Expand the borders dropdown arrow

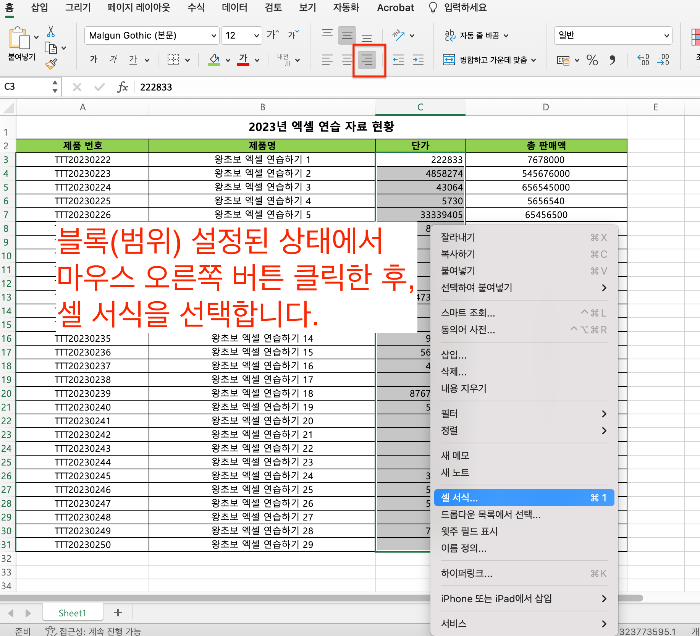pos(188,60)
